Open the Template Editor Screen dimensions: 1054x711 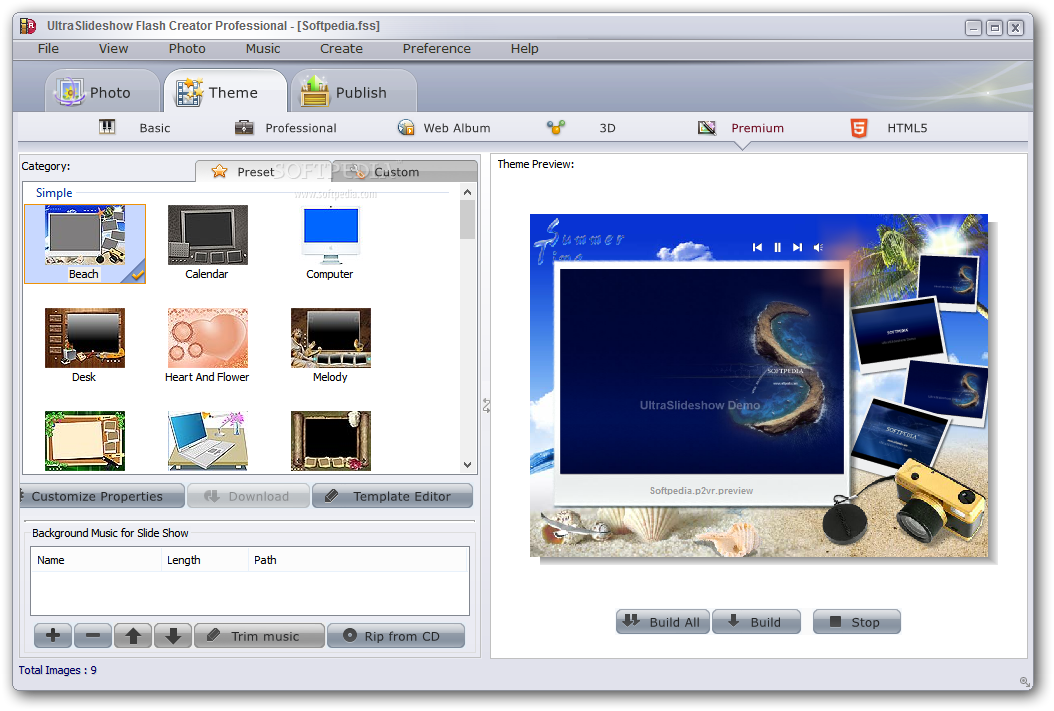tap(393, 496)
